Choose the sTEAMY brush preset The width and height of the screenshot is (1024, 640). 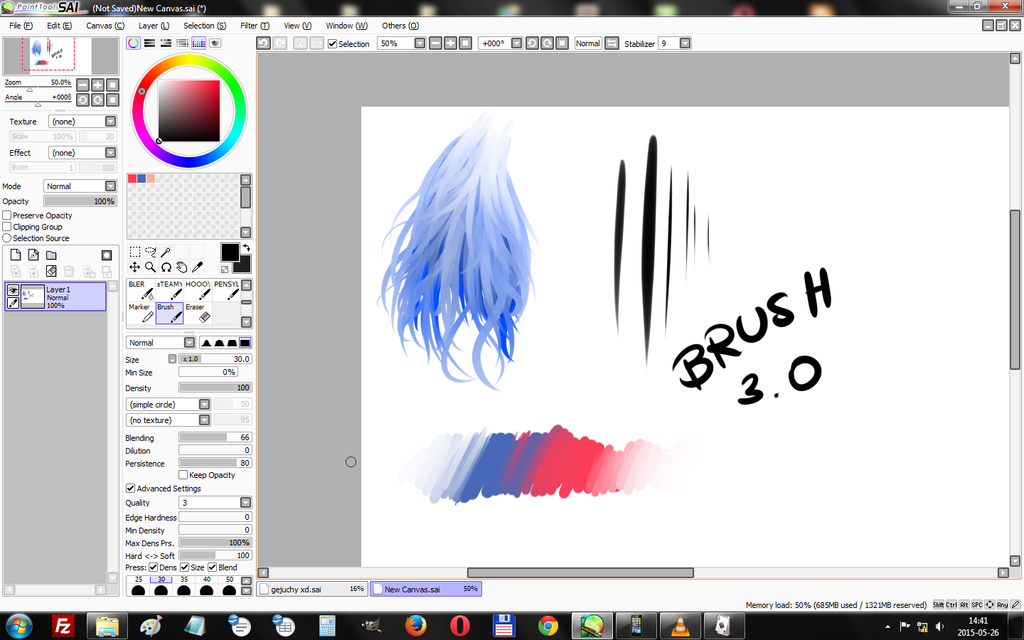tap(169, 291)
